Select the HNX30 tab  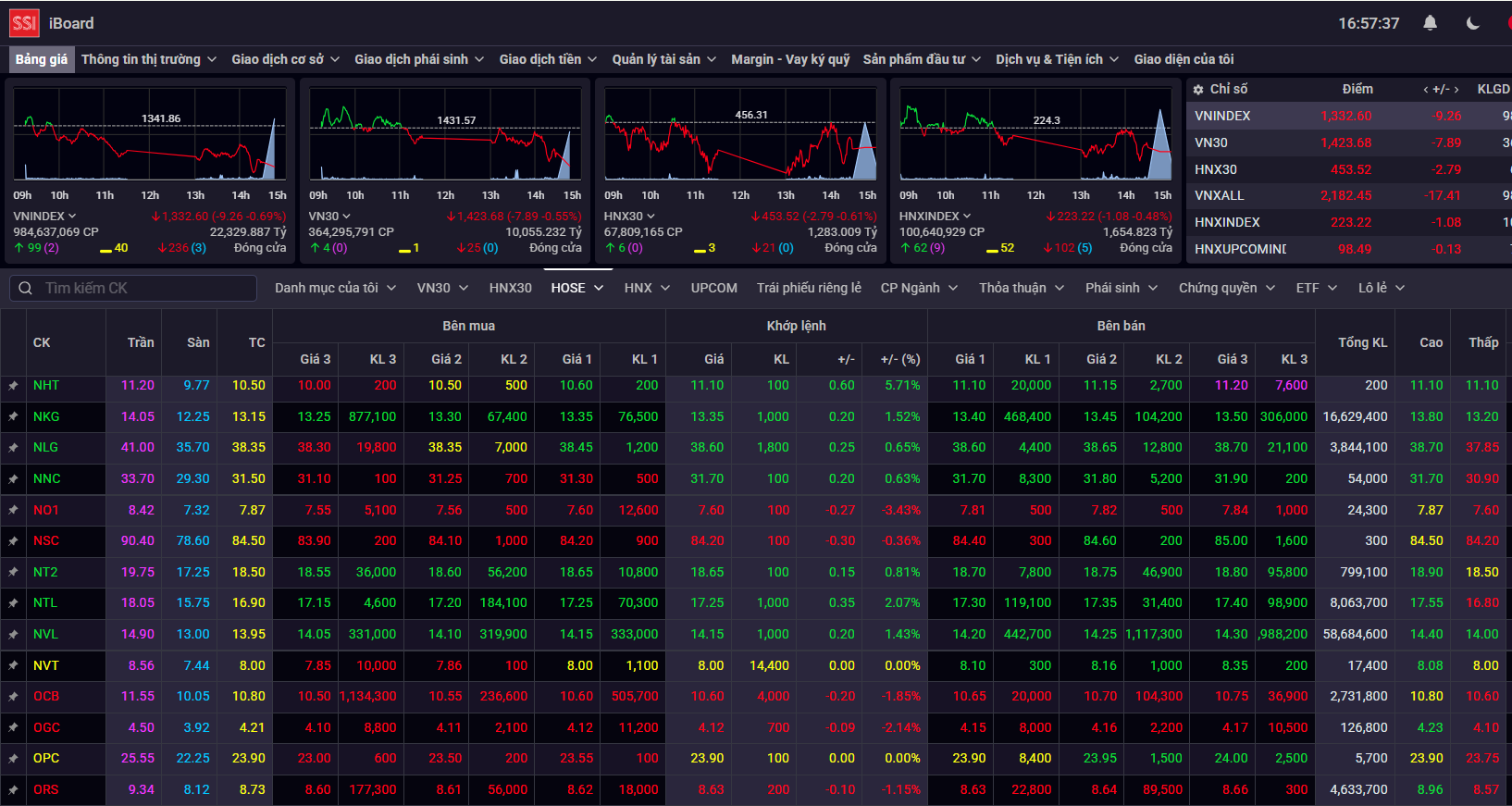pos(511,288)
